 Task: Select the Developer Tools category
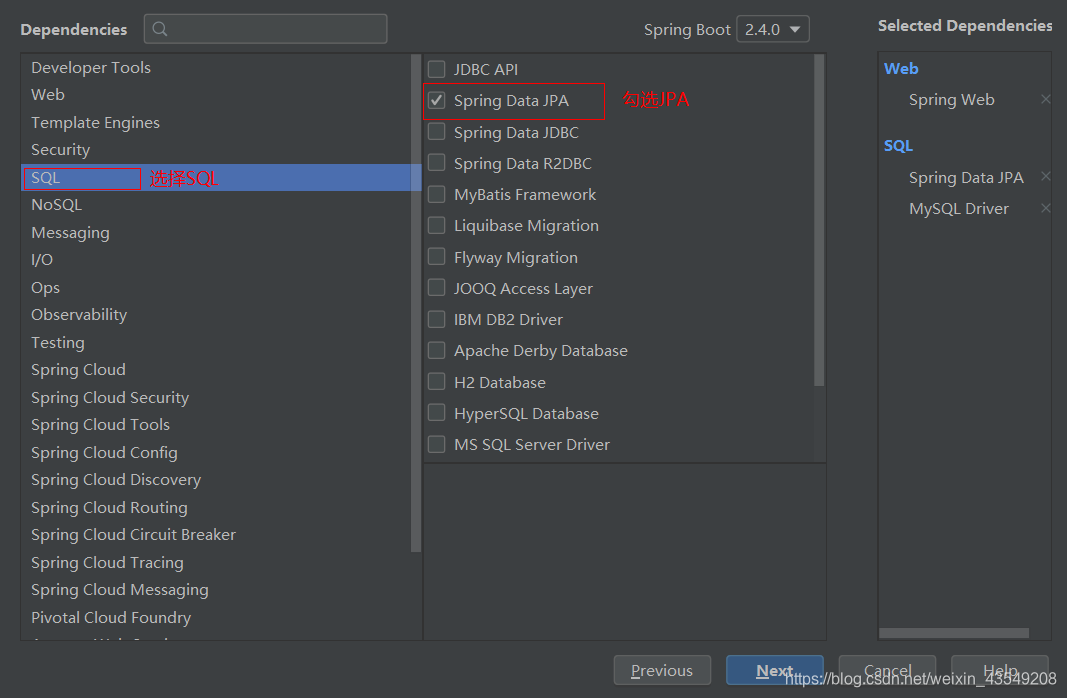point(216,67)
